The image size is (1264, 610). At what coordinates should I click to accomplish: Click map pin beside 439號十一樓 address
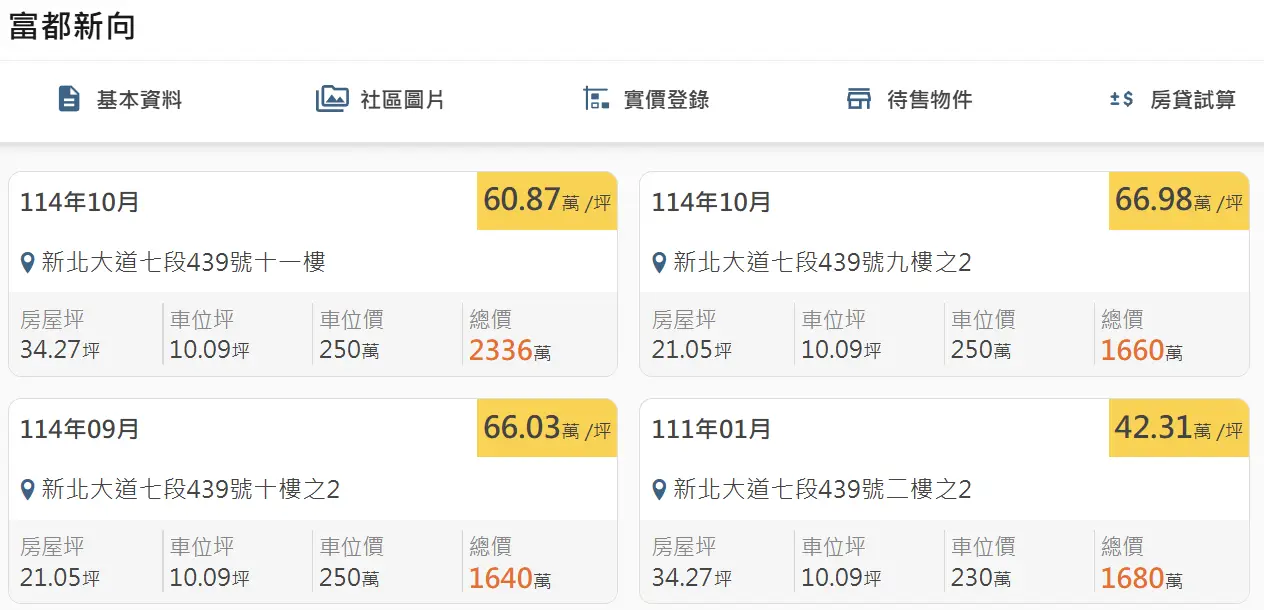(28, 263)
